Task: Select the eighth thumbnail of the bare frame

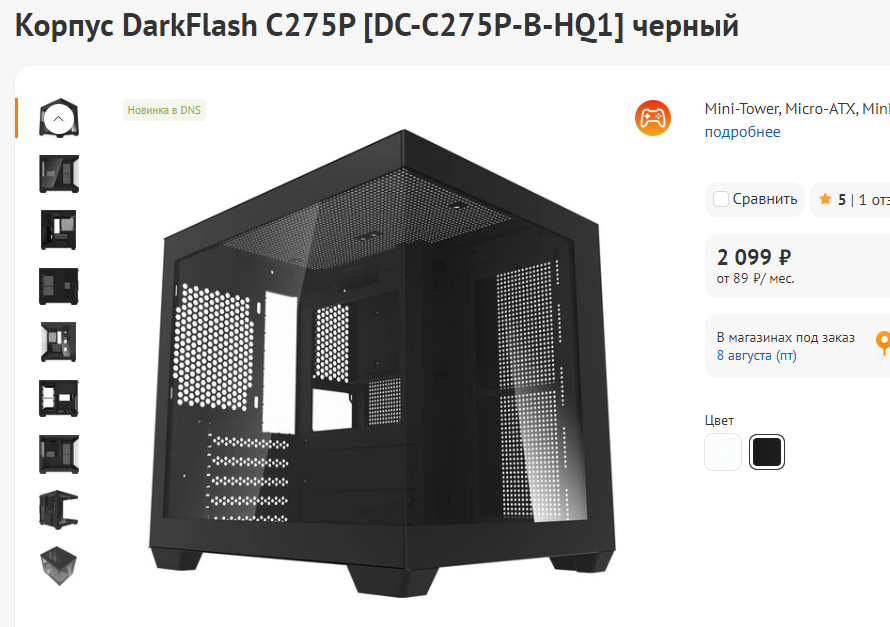Action: point(59,510)
